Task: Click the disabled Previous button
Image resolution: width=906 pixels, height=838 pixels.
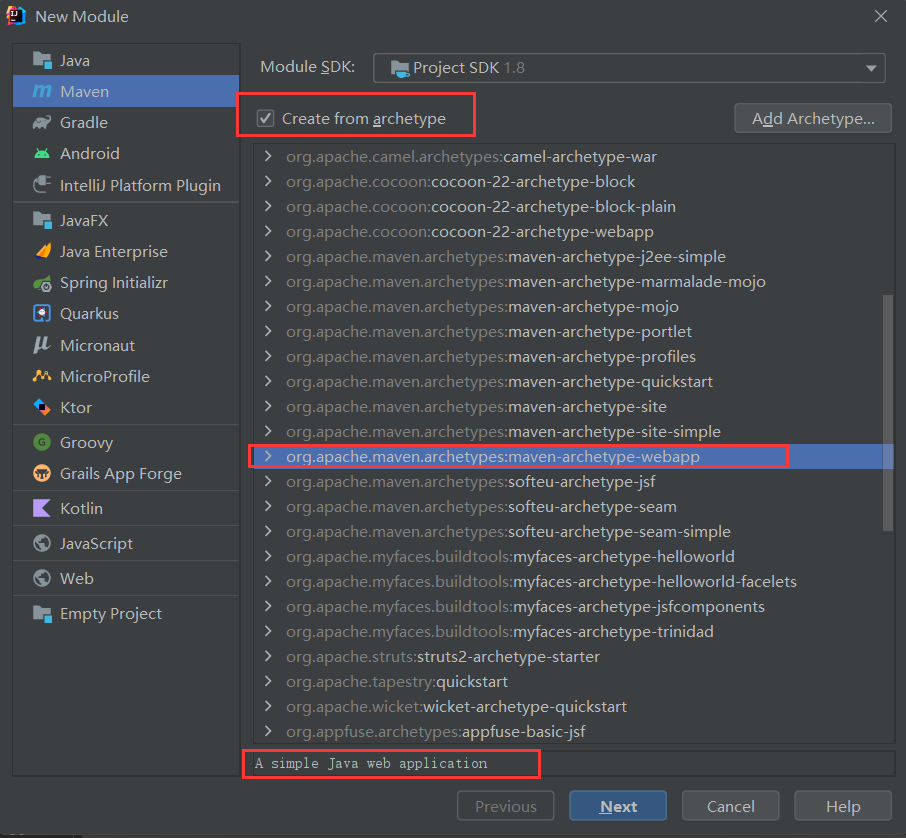Action: tap(506, 806)
